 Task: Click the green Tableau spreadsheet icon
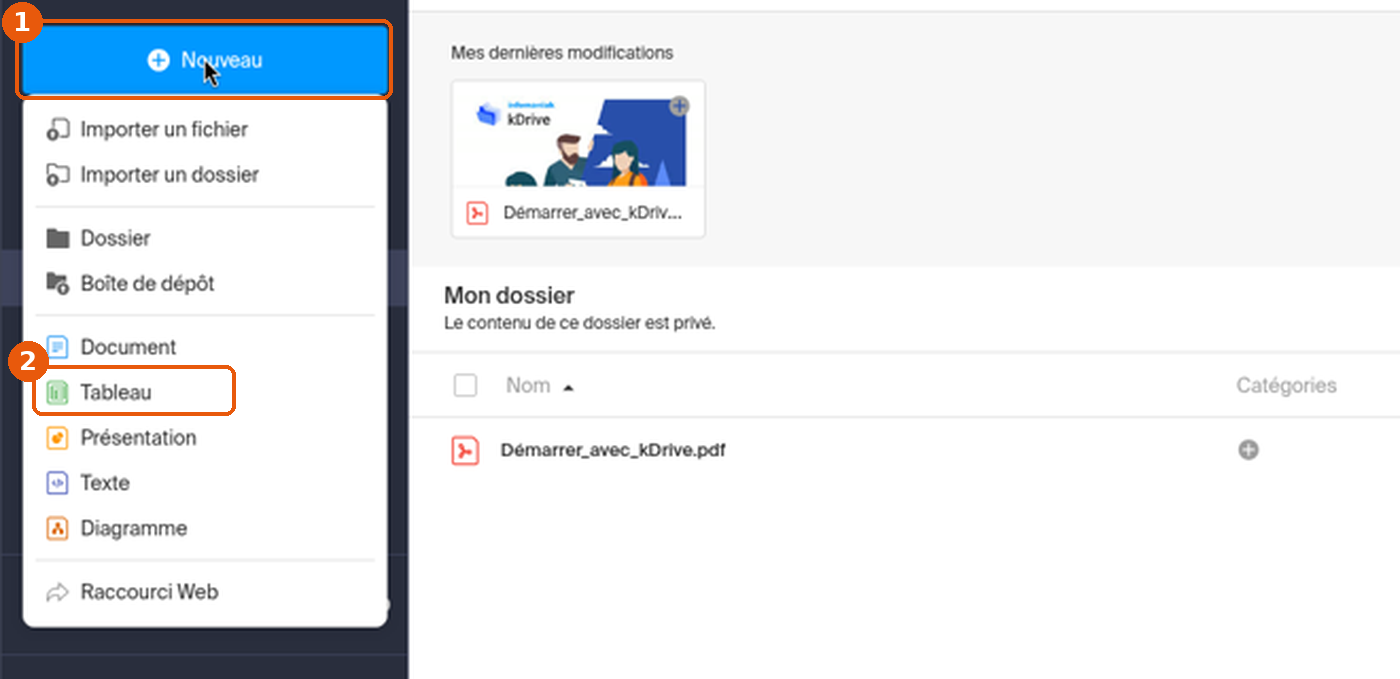[58, 392]
